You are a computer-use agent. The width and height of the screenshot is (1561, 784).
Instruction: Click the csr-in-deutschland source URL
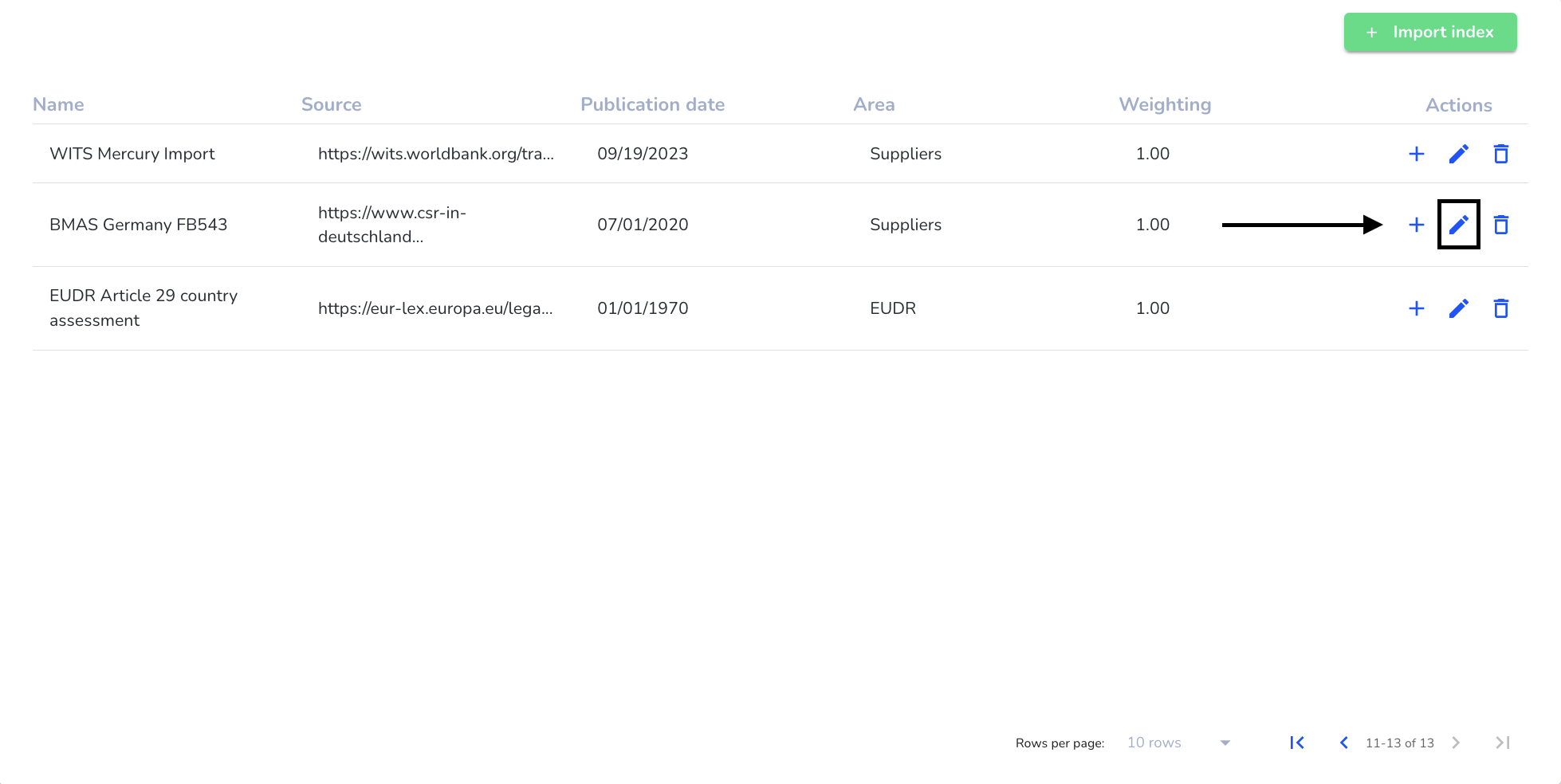[392, 225]
